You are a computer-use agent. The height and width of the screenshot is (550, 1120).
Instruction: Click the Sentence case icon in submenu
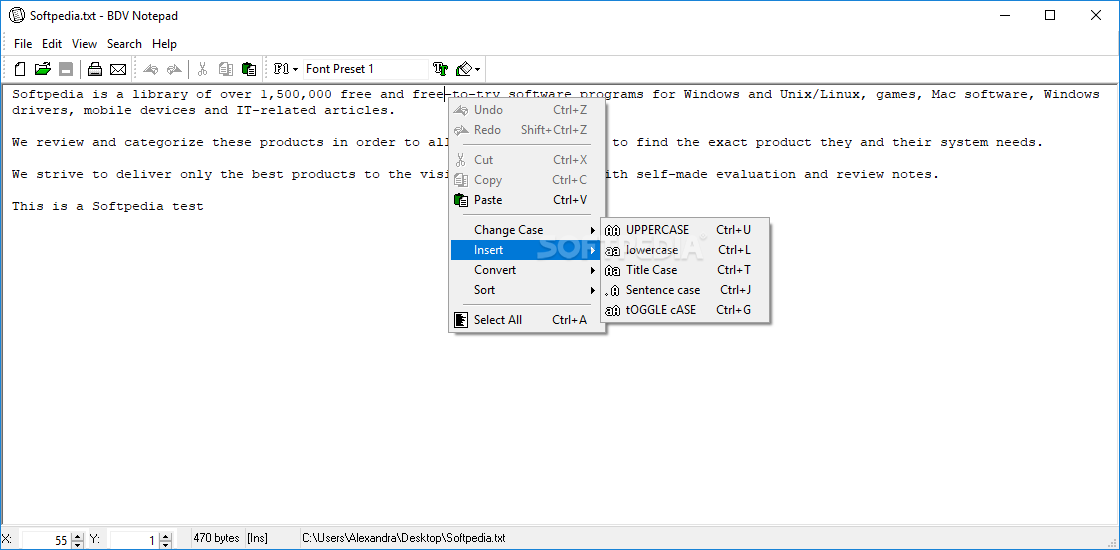[612, 291]
